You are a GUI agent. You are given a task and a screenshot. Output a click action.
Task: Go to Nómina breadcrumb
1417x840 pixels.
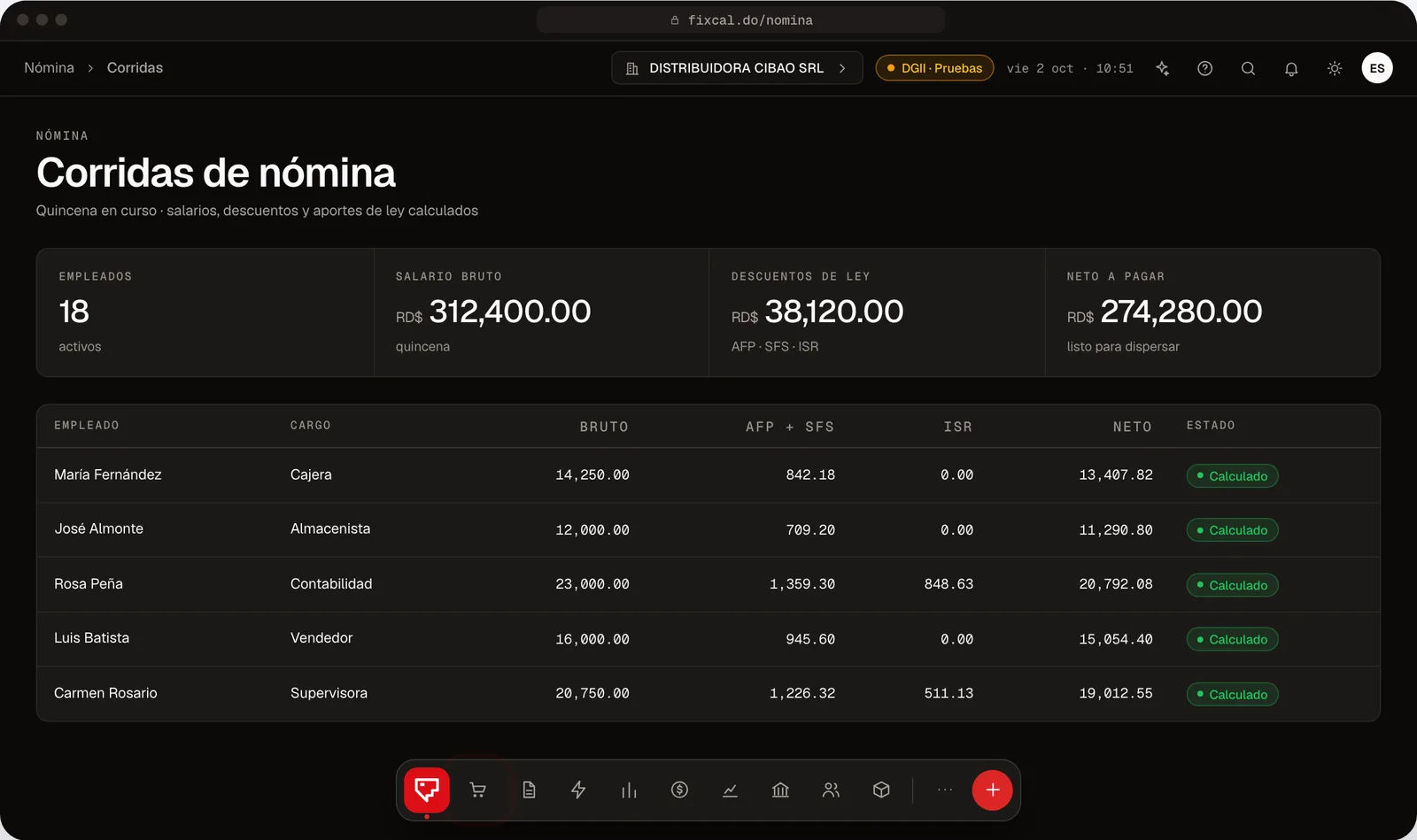click(x=50, y=68)
